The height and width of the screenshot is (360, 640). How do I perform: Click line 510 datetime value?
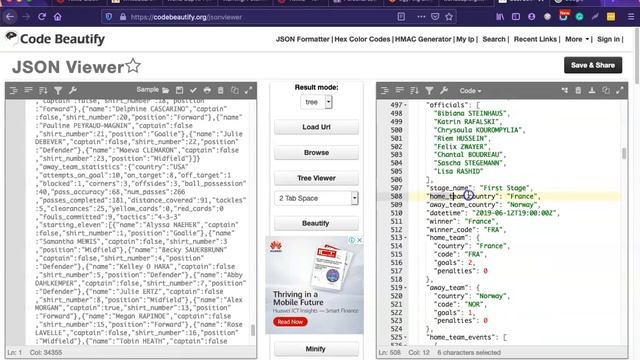515,213
